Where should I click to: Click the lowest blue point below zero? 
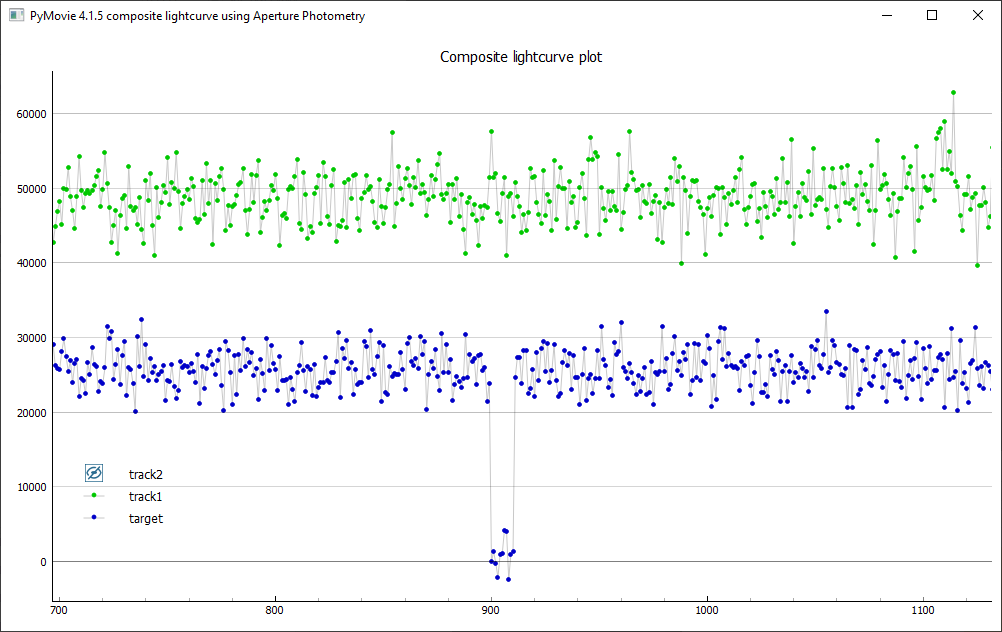click(508, 579)
